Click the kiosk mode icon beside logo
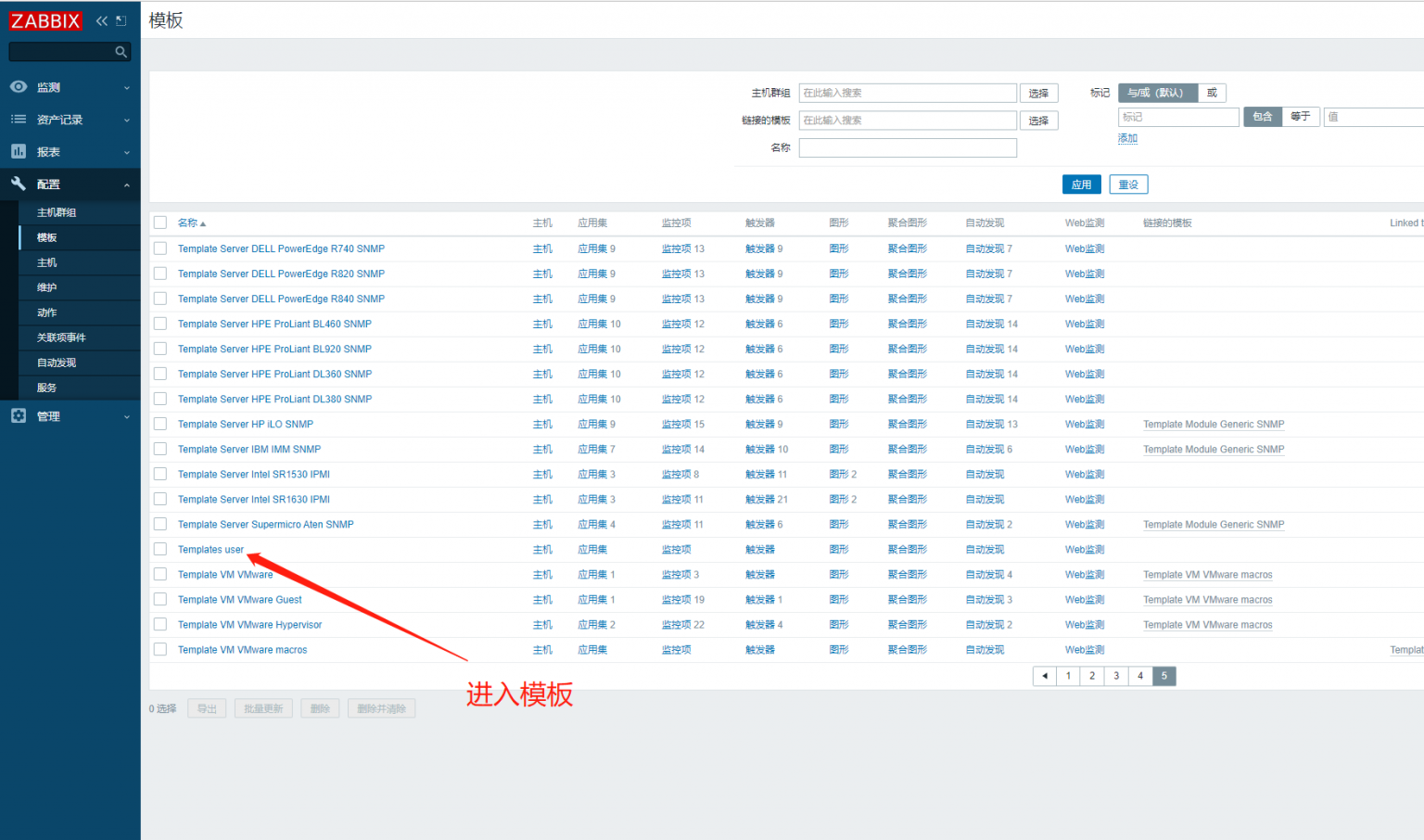The width and height of the screenshot is (1424, 840). [x=121, y=20]
